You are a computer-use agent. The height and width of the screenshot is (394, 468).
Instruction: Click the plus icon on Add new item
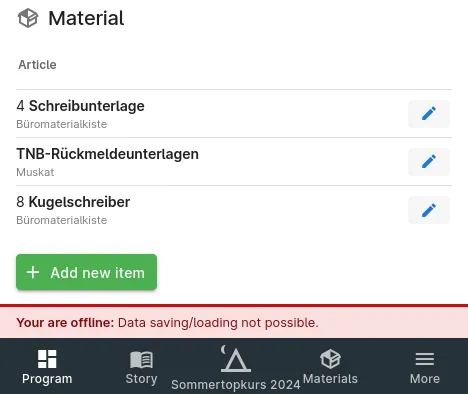pos(33,272)
